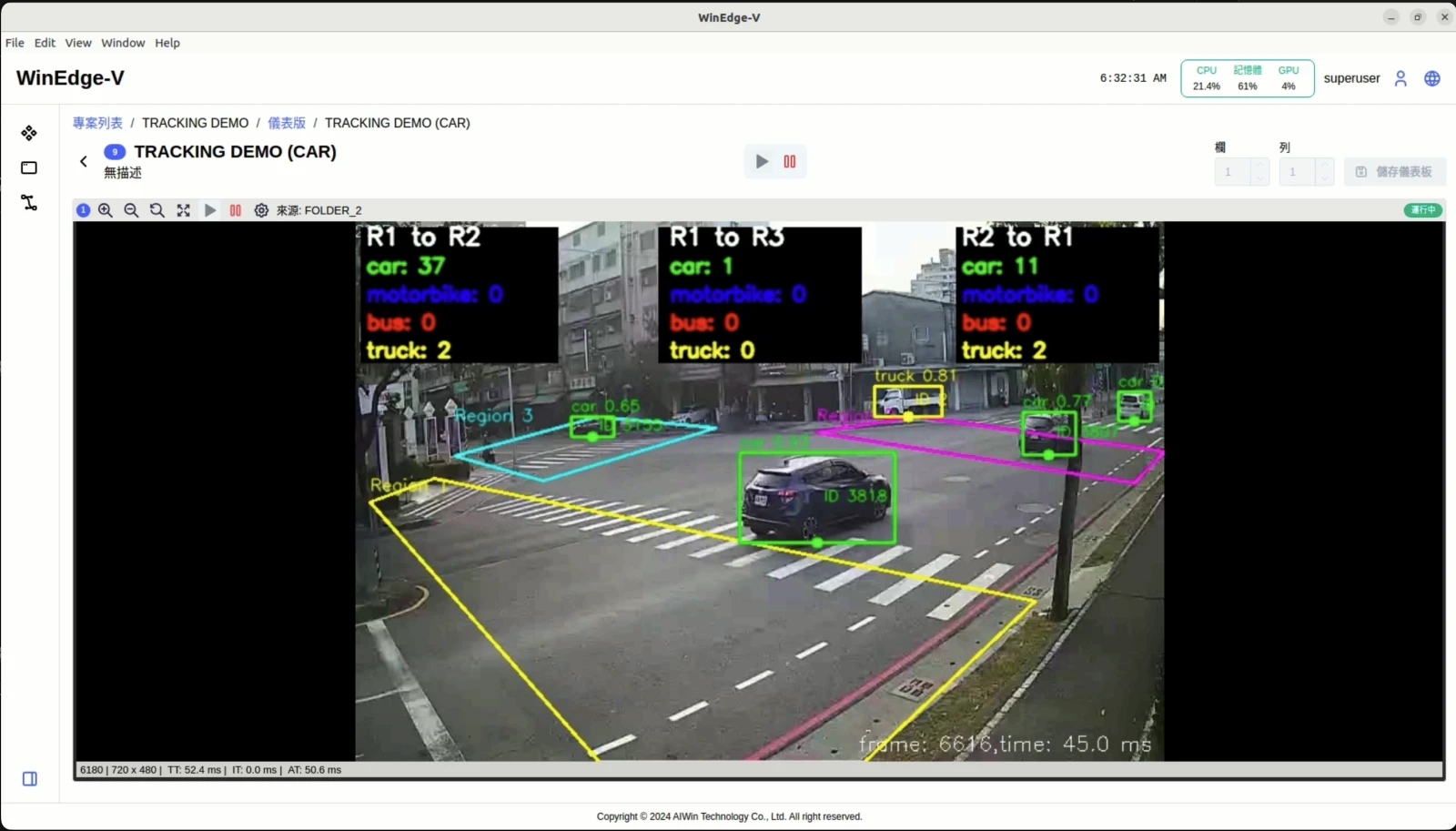The width and height of the screenshot is (1456, 831).
Task: Go to the 專案列表 breadcrumb link
Action: [x=97, y=123]
